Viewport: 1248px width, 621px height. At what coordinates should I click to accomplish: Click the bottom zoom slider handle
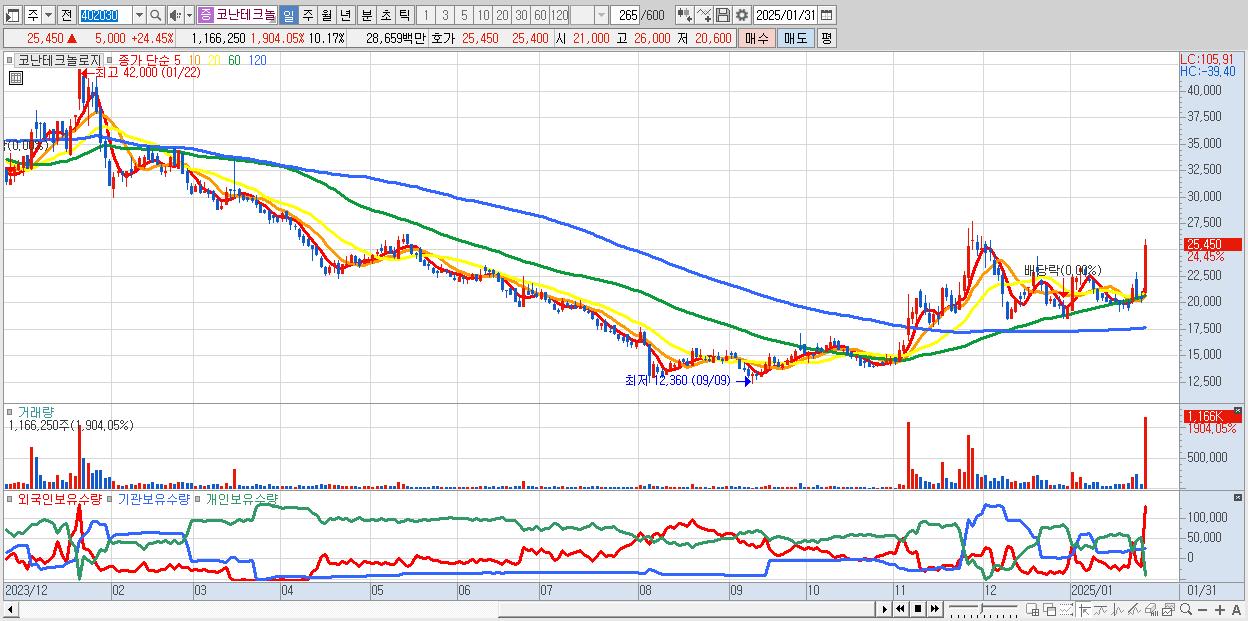click(982, 609)
